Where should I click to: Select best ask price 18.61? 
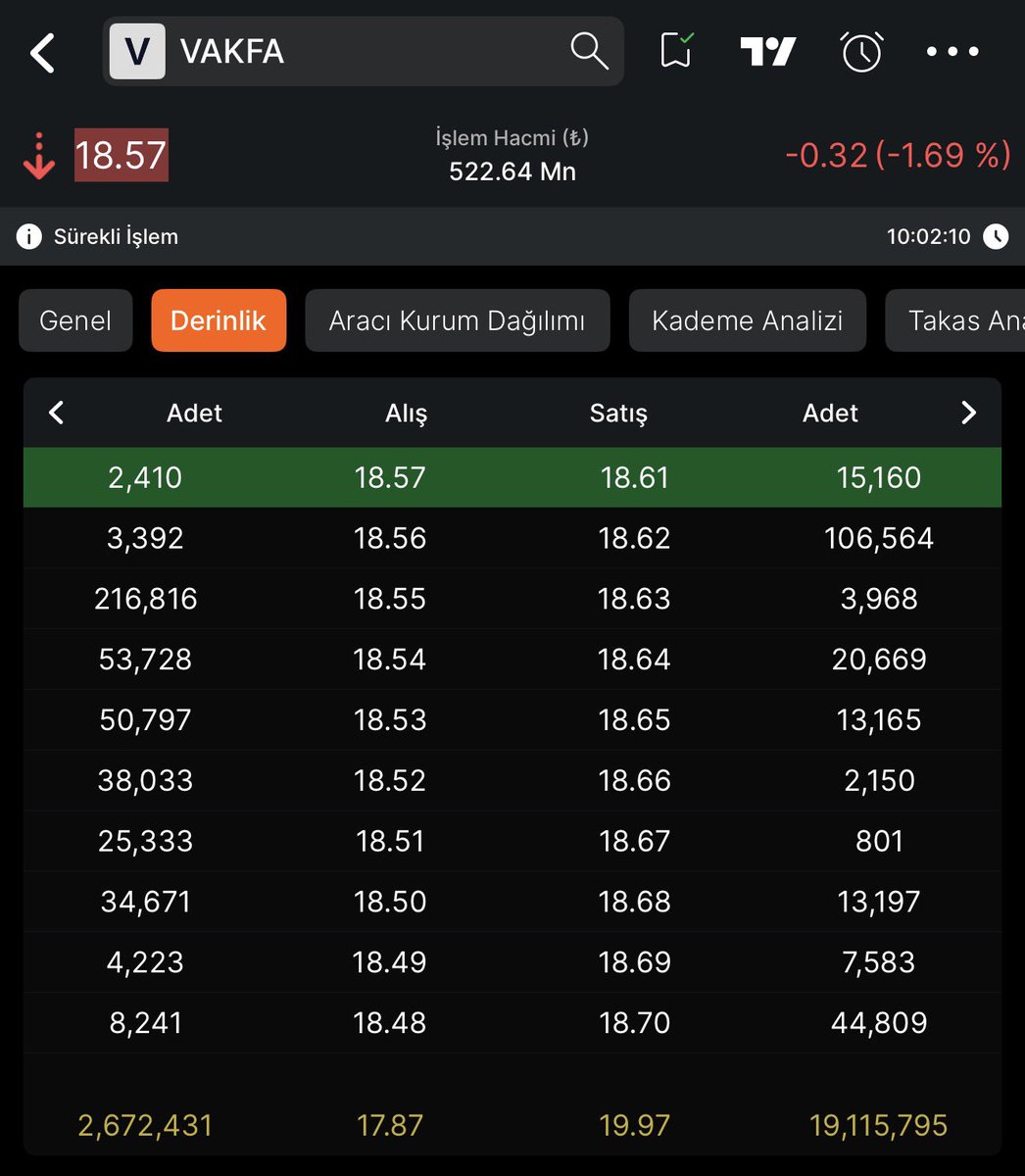tap(634, 477)
